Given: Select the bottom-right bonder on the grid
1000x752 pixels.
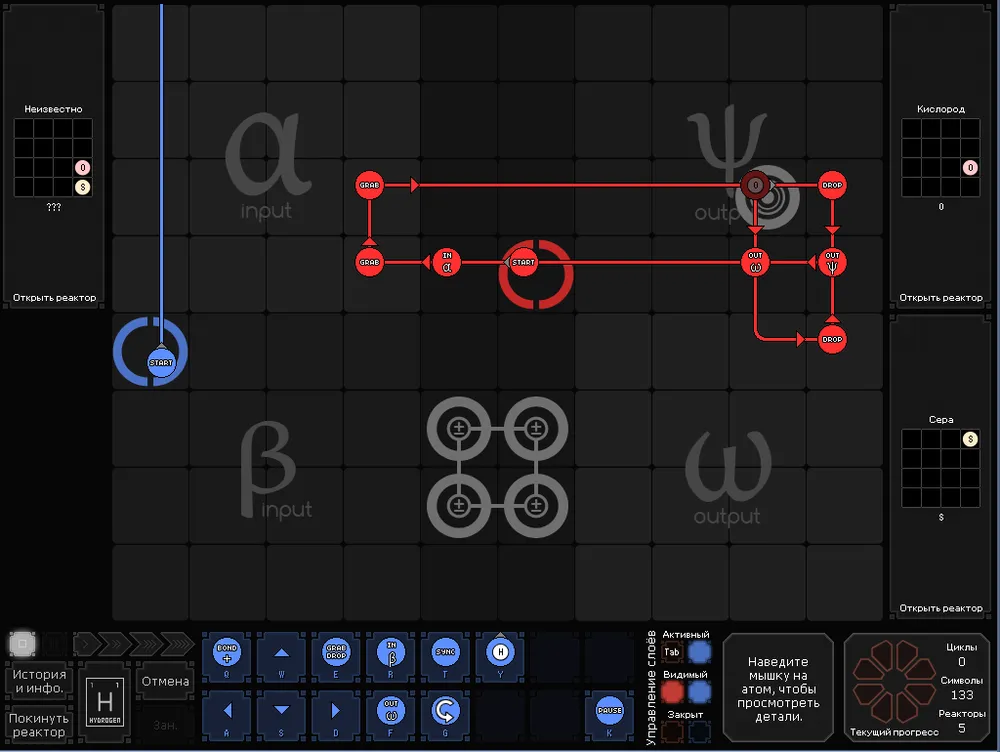Looking at the screenshot, I should [x=536, y=506].
